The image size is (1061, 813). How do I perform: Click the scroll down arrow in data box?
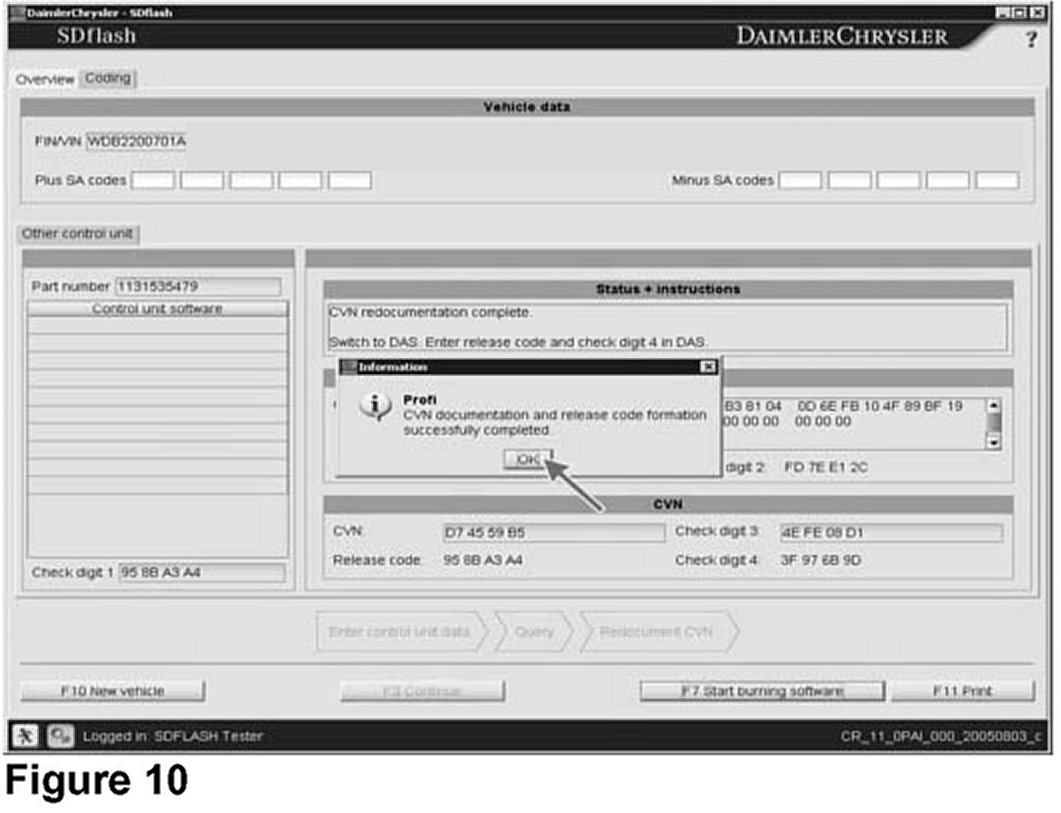(993, 442)
